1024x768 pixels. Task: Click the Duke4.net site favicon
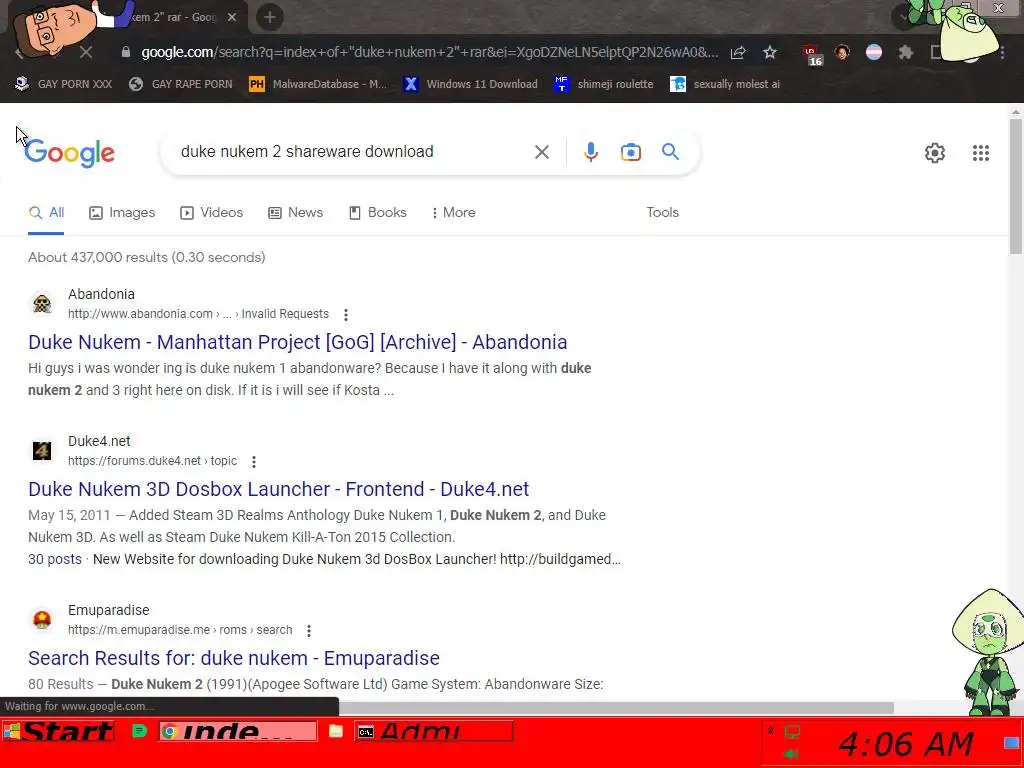coord(42,451)
